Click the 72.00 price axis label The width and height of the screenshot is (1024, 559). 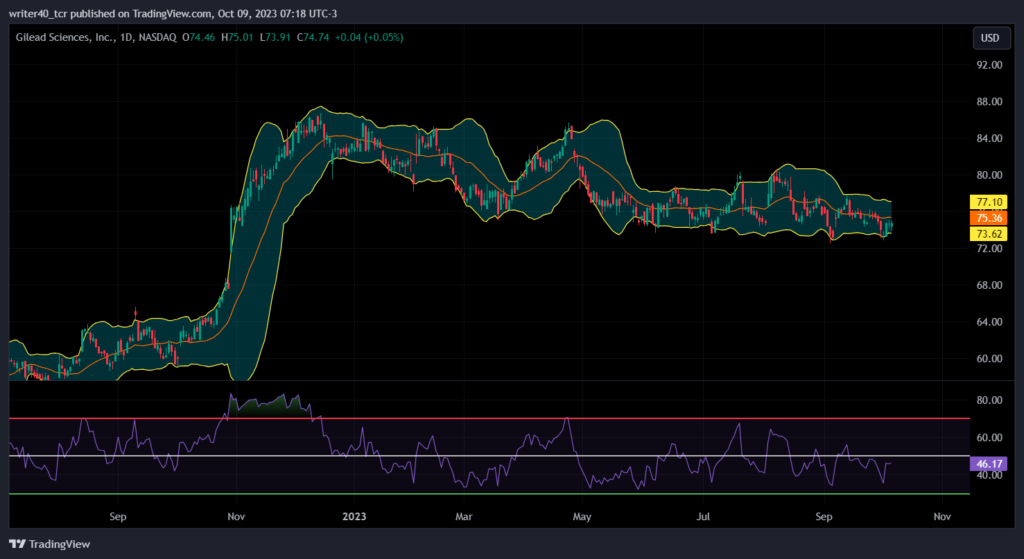[989, 249]
